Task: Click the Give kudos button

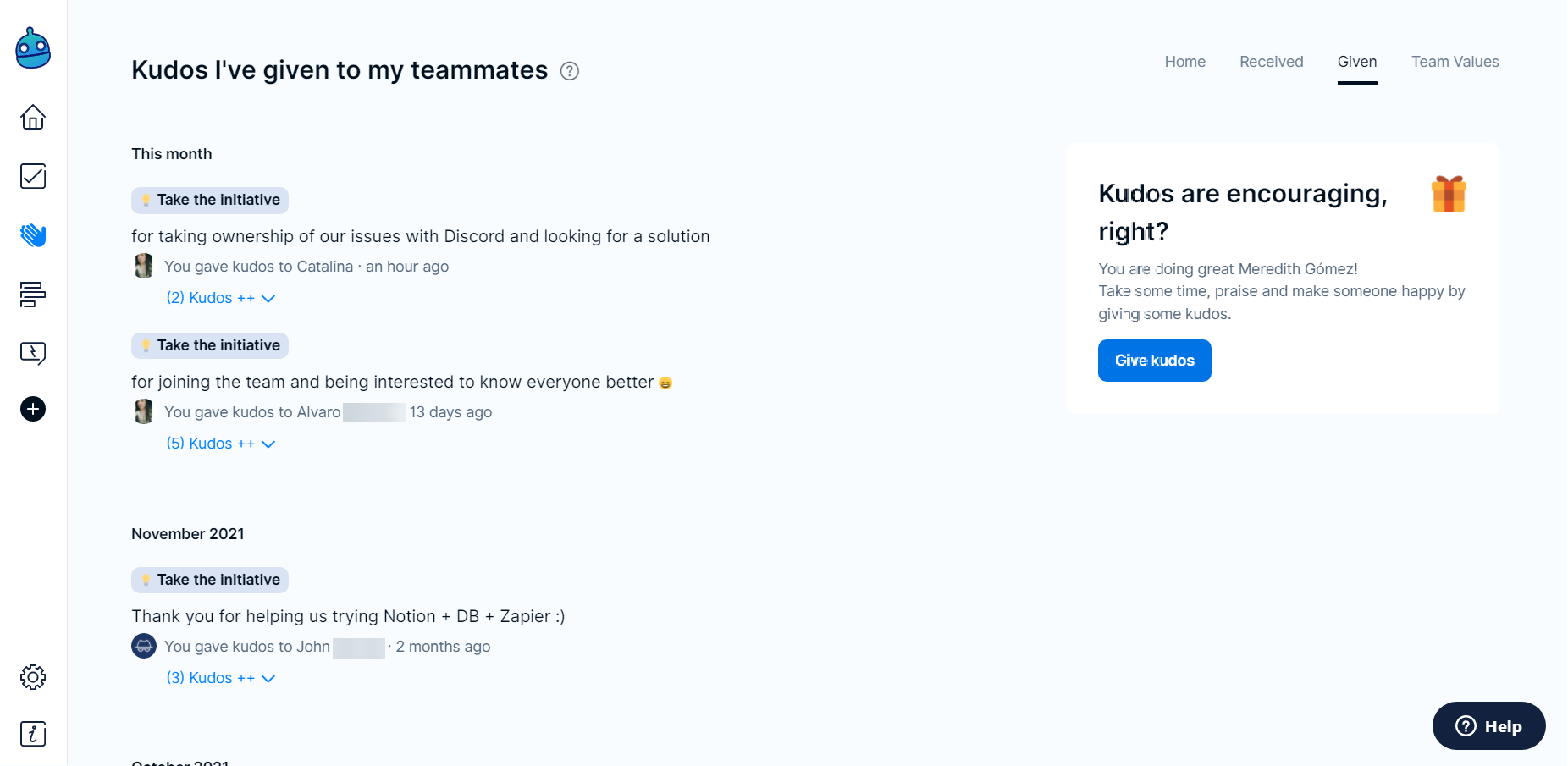Action: click(x=1154, y=361)
